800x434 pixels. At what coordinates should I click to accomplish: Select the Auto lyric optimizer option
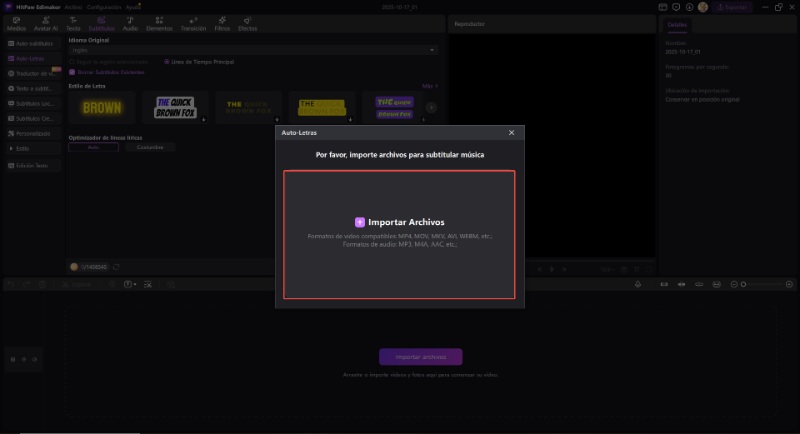pyautogui.click(x=93, y=147)
